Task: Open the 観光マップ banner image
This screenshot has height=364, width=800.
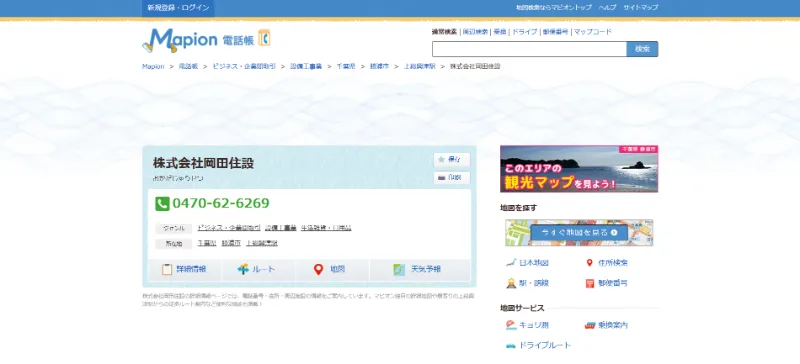Action: click(579, 169)
